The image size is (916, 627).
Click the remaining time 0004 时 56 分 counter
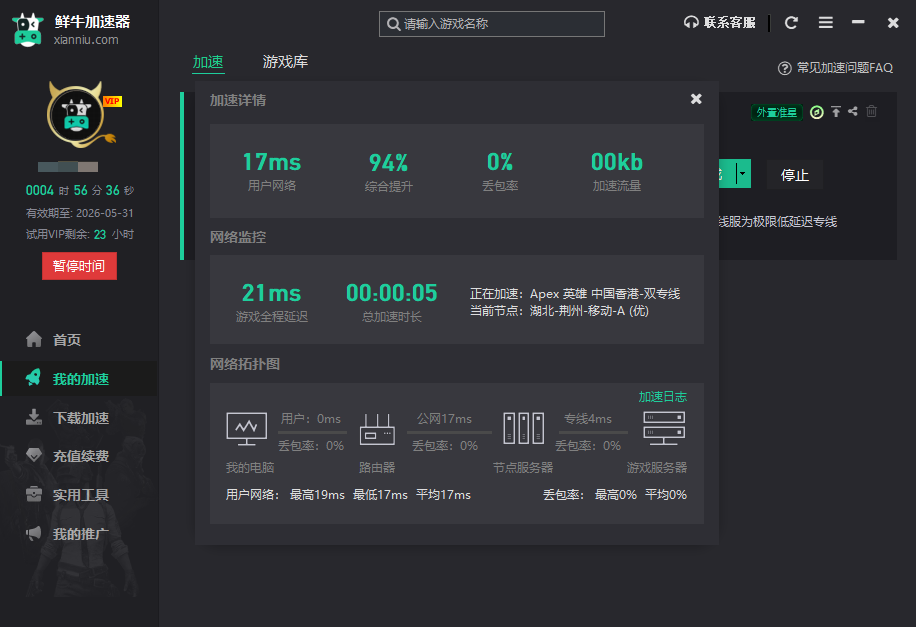80,190
